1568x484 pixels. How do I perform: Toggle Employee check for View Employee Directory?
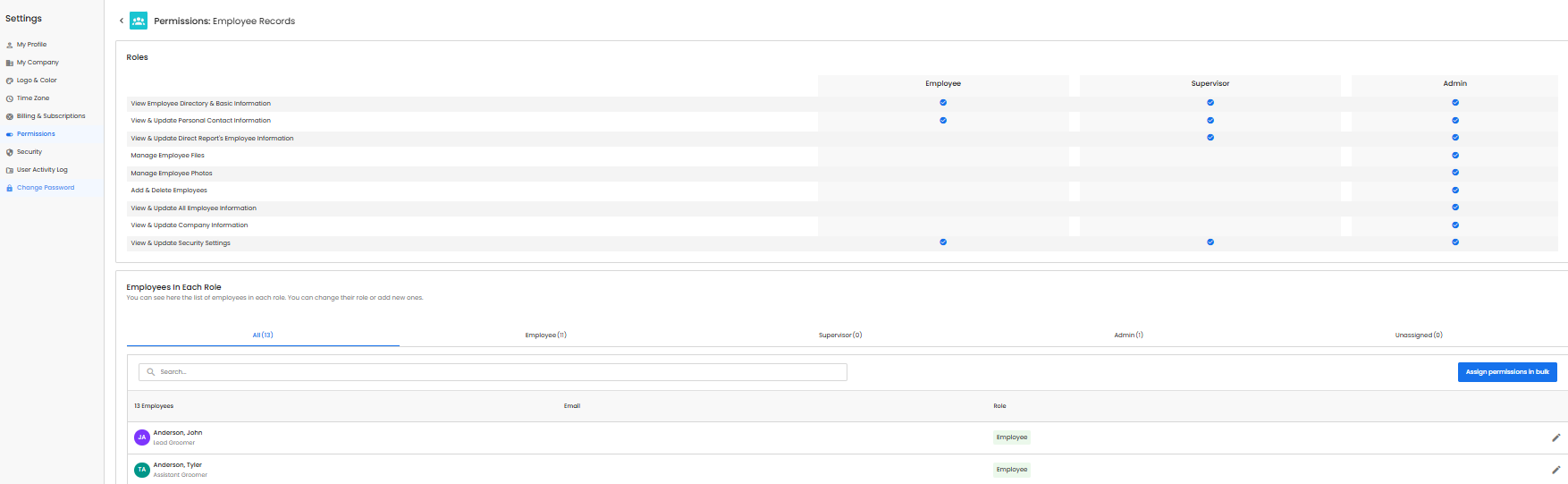coord(943,103)
